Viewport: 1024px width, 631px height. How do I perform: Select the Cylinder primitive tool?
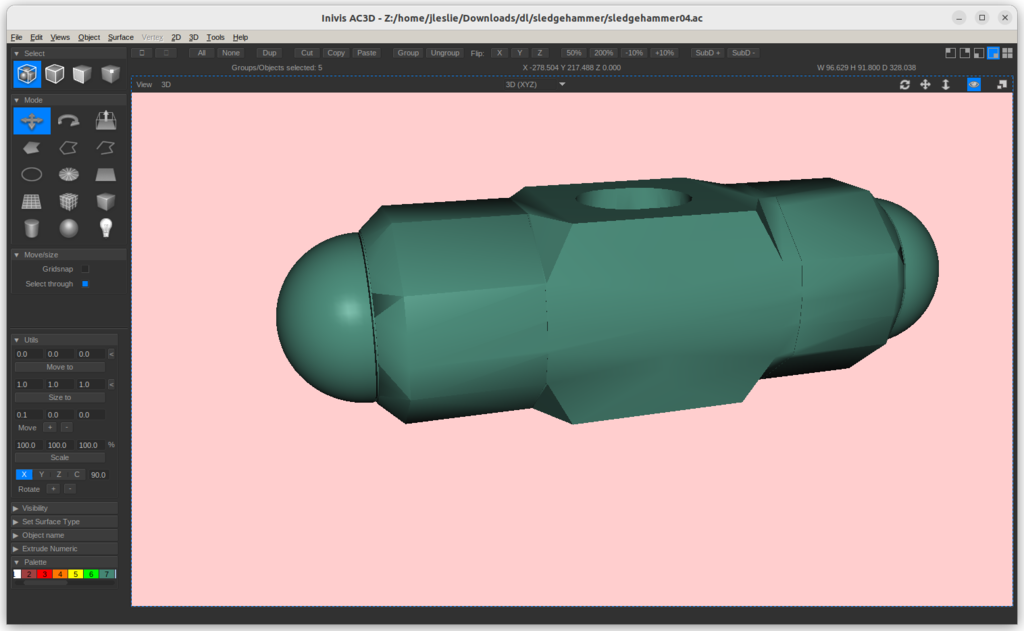[31, 228]
